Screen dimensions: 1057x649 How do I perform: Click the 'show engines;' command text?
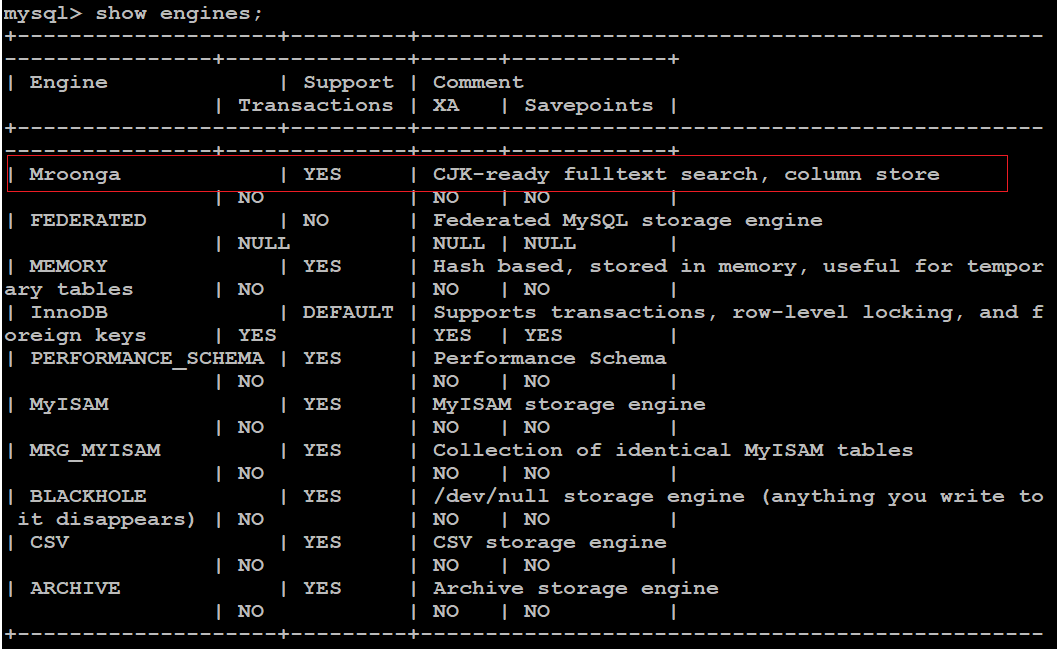[179, 13]
